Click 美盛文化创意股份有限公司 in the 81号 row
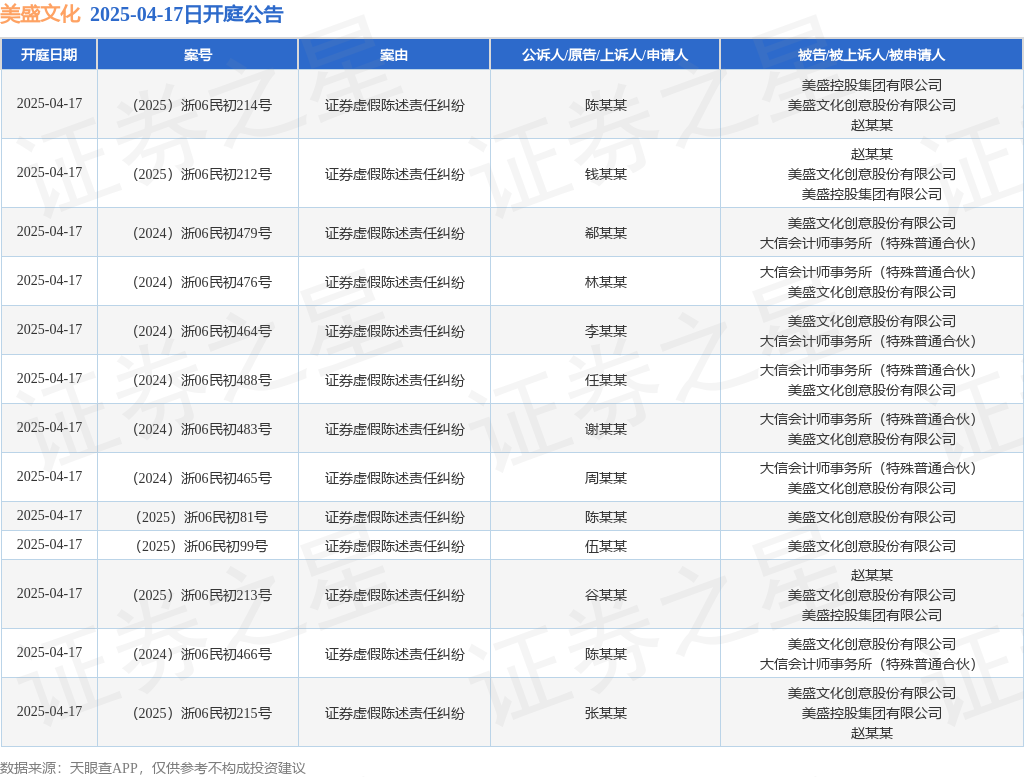The width and height of the screenshot is (1024, 777). click(871, 517)
